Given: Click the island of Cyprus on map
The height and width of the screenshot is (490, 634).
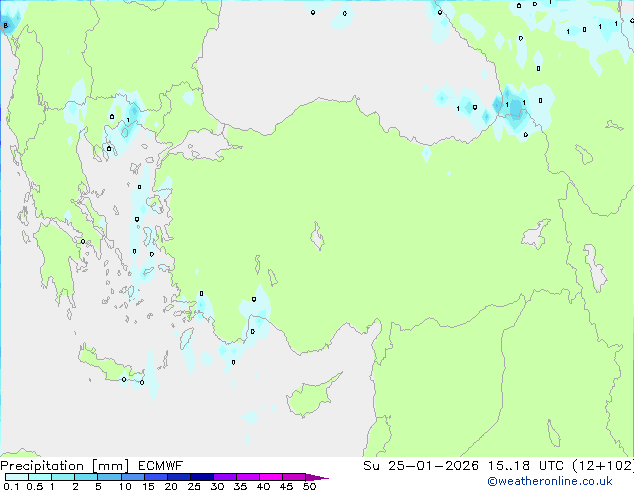Looking at the screenshot, I should click(315, 399).
